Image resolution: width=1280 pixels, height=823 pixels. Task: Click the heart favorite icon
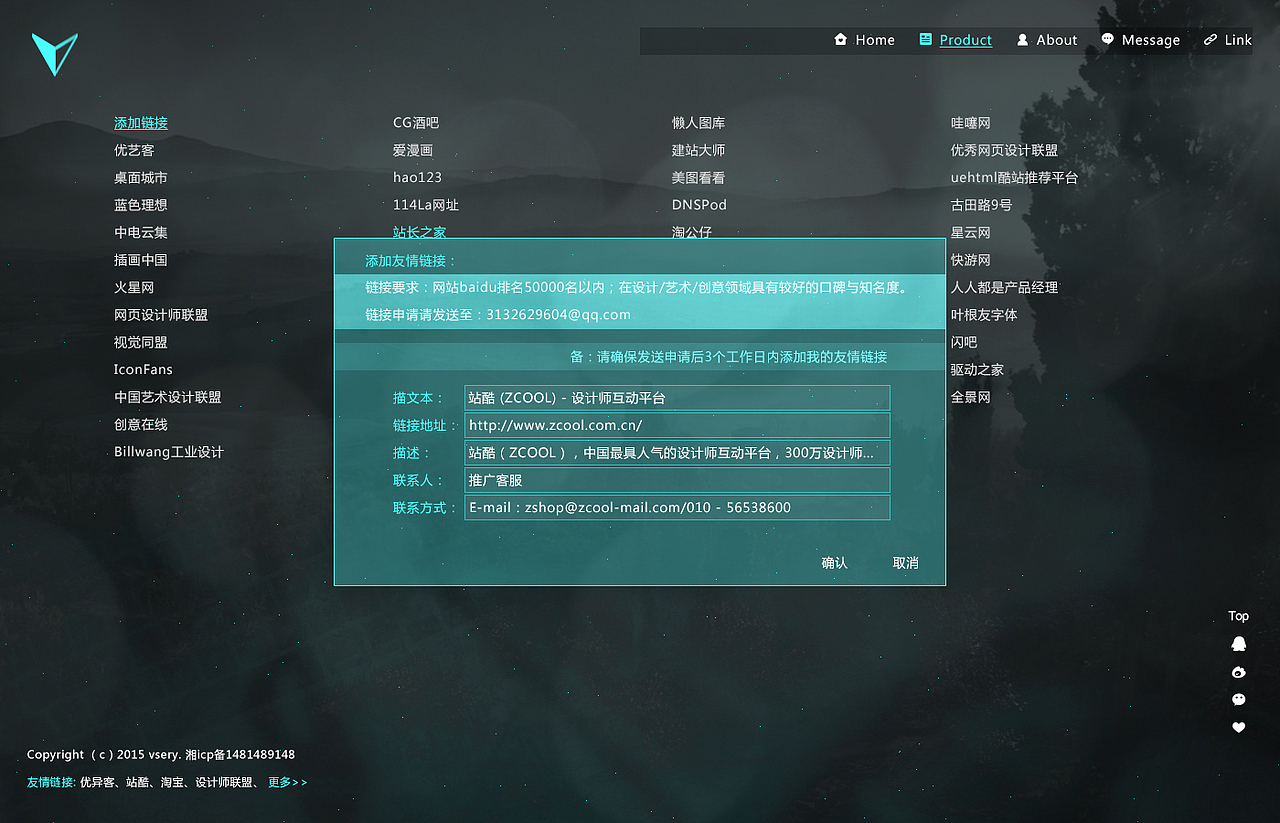pos(1239,728)
